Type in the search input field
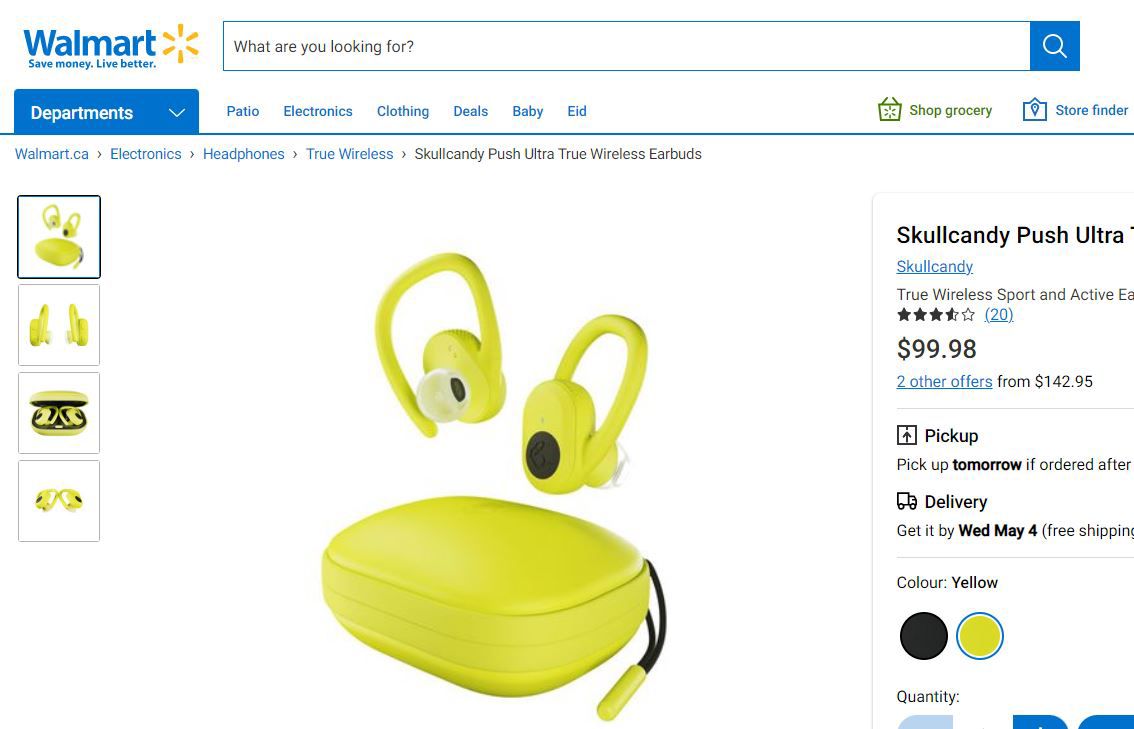Viewport: 1134px width, 729px height. coord(626,46)
